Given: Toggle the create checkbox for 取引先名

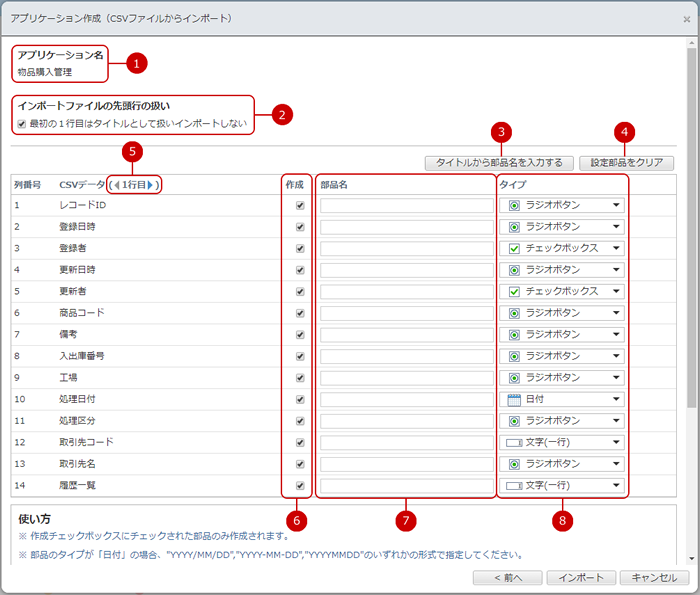Looking at the screenshot, I should point(300,464).
